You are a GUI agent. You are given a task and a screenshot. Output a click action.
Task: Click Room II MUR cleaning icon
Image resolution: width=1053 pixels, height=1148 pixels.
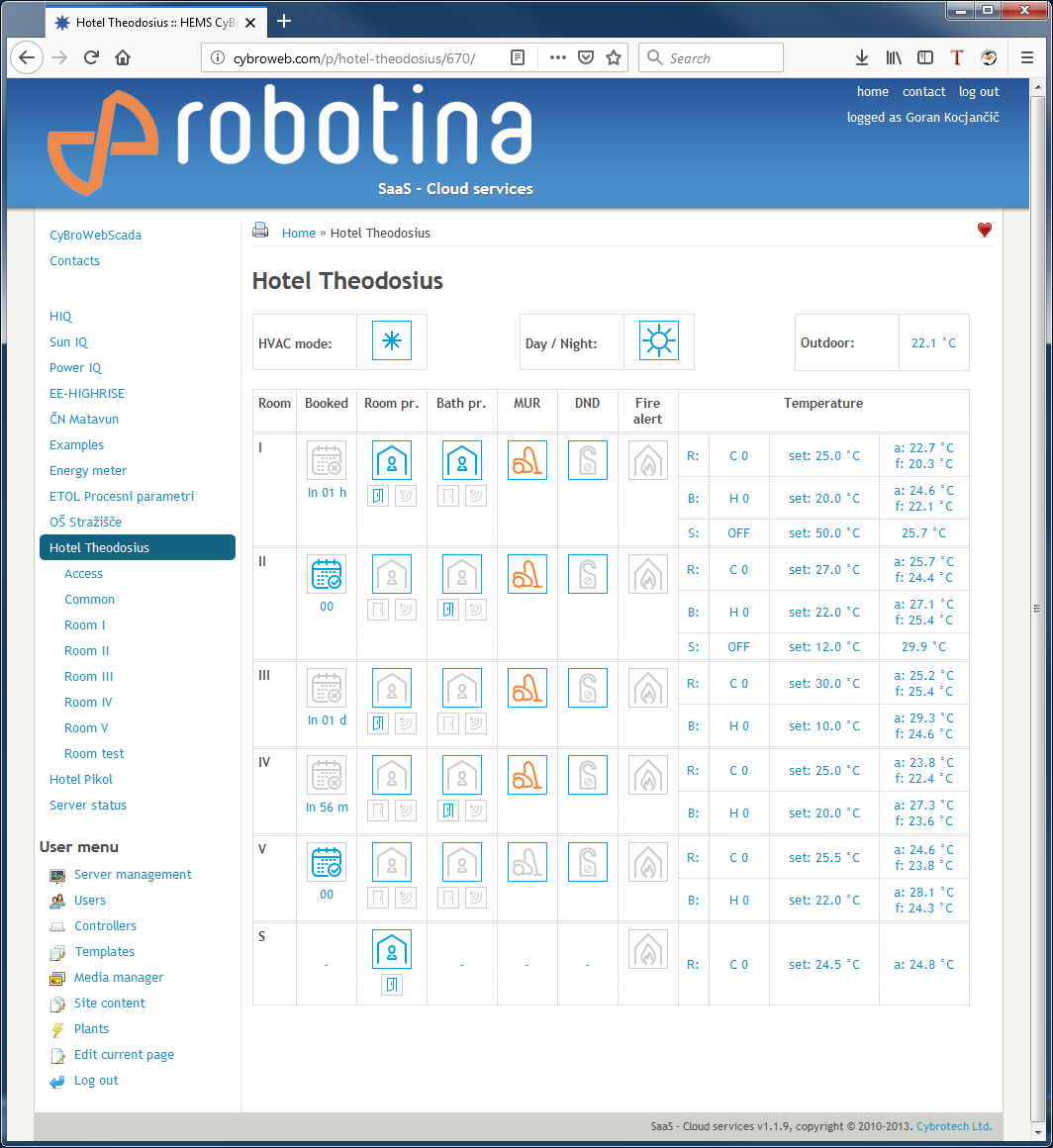pyautogui.click(x=526, y=574)
